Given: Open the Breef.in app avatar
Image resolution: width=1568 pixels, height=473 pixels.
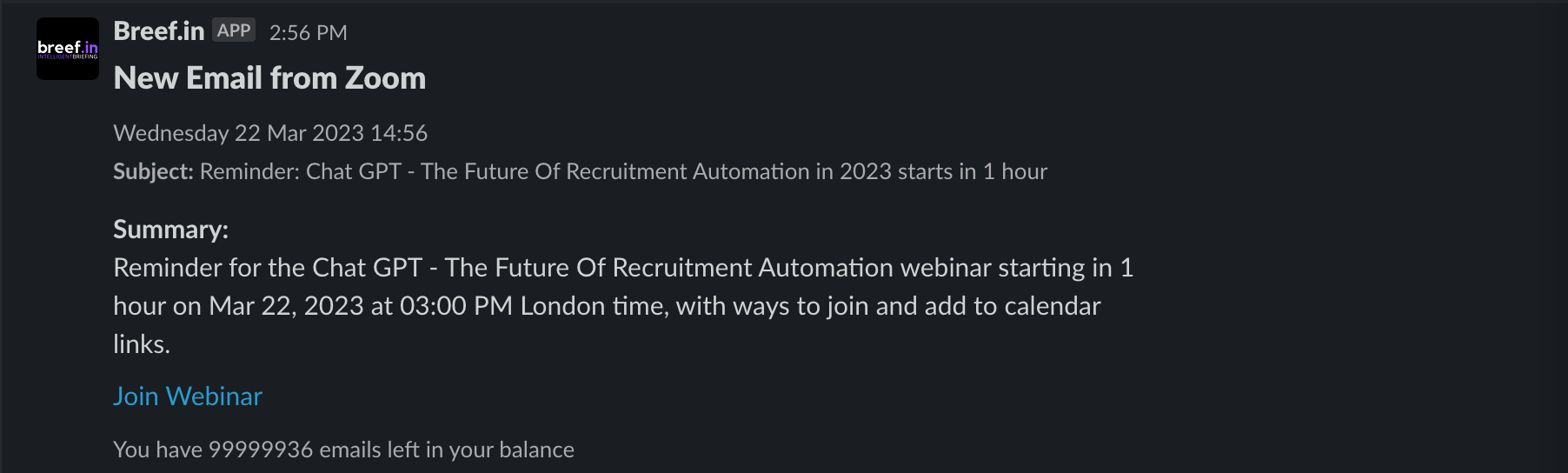Looking at the screenshot, I should pos(68,49).
